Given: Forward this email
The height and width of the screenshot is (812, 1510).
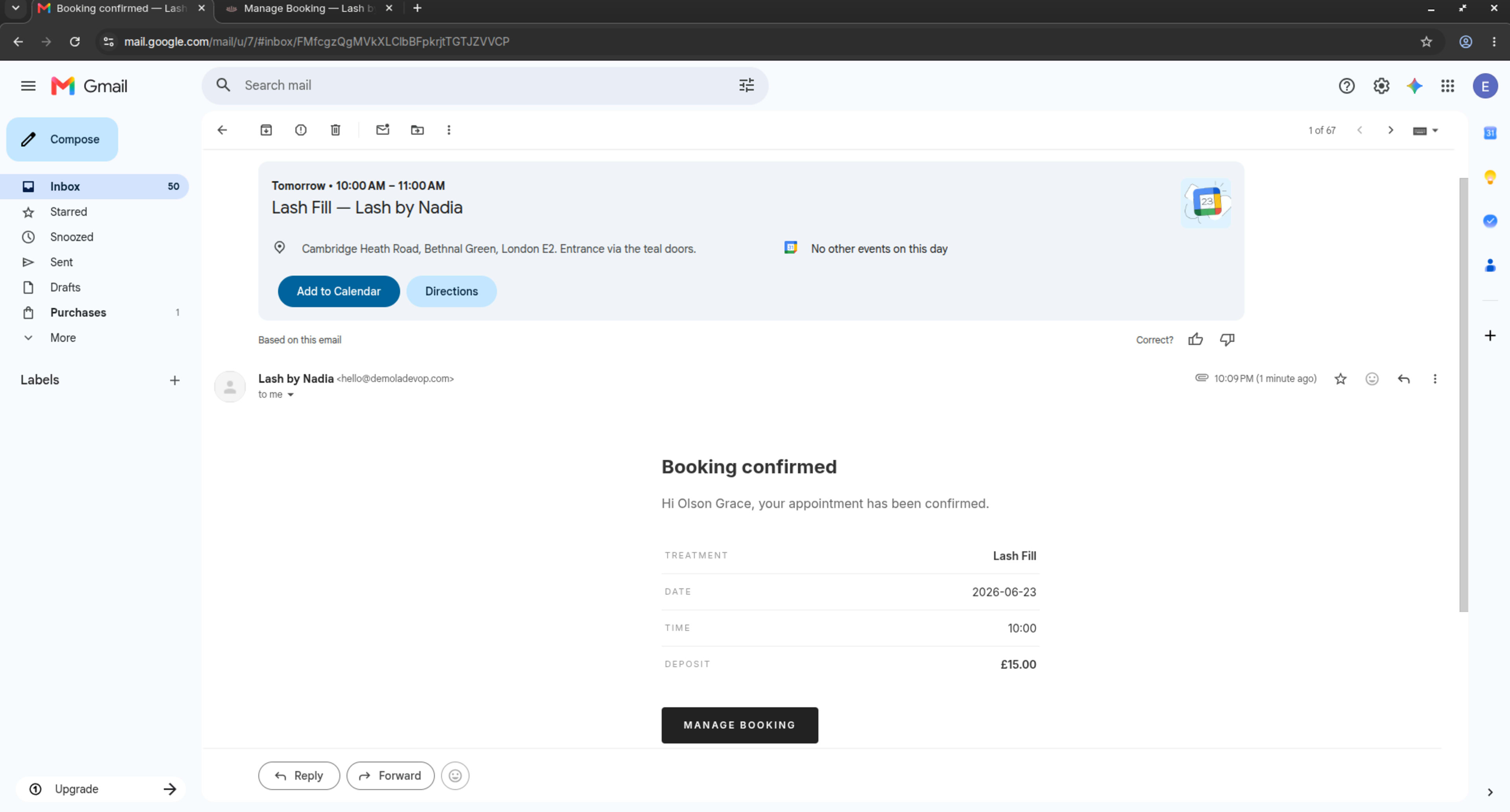Looking at the screenshot, I should pyautogui.click(x=390, y=776).
